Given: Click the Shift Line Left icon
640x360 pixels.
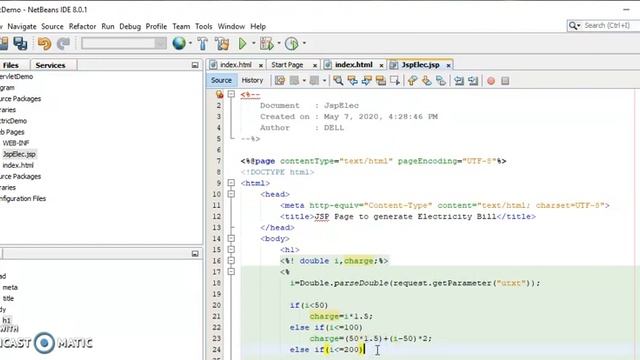Looking at the screenshot, I should click(x=459, y=80).
